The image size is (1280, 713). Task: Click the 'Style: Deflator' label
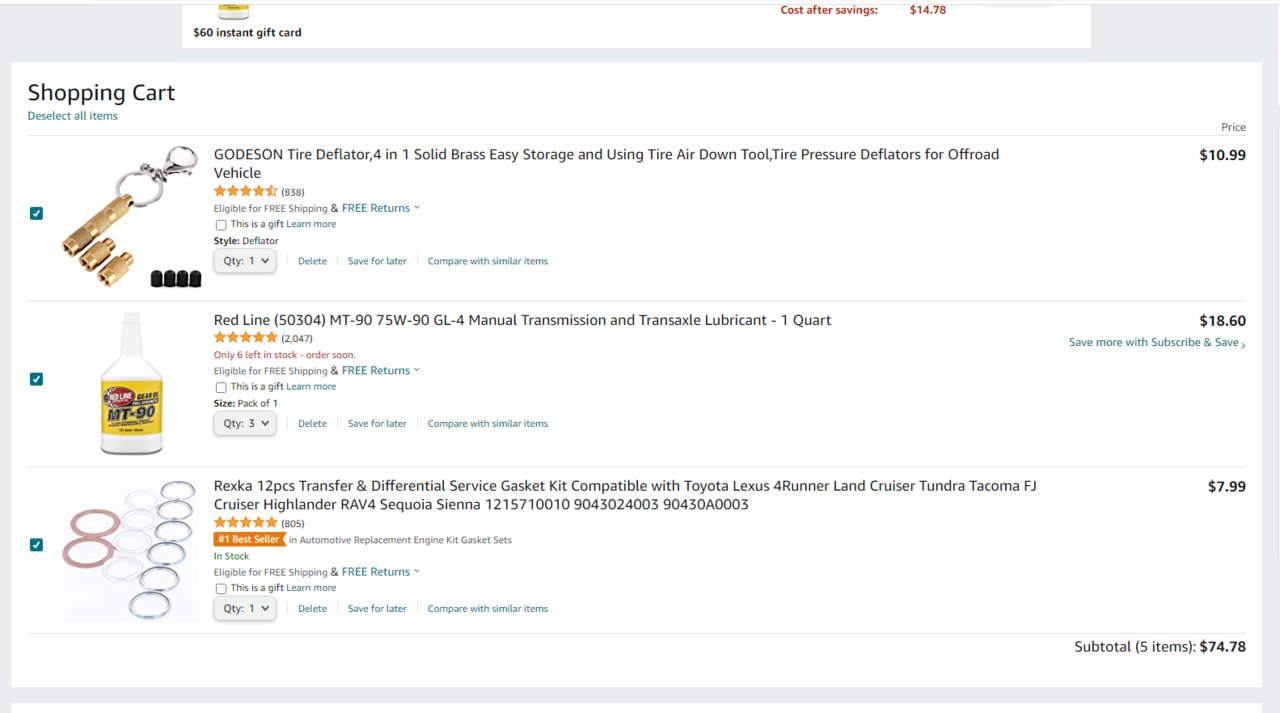coord(246,241)
